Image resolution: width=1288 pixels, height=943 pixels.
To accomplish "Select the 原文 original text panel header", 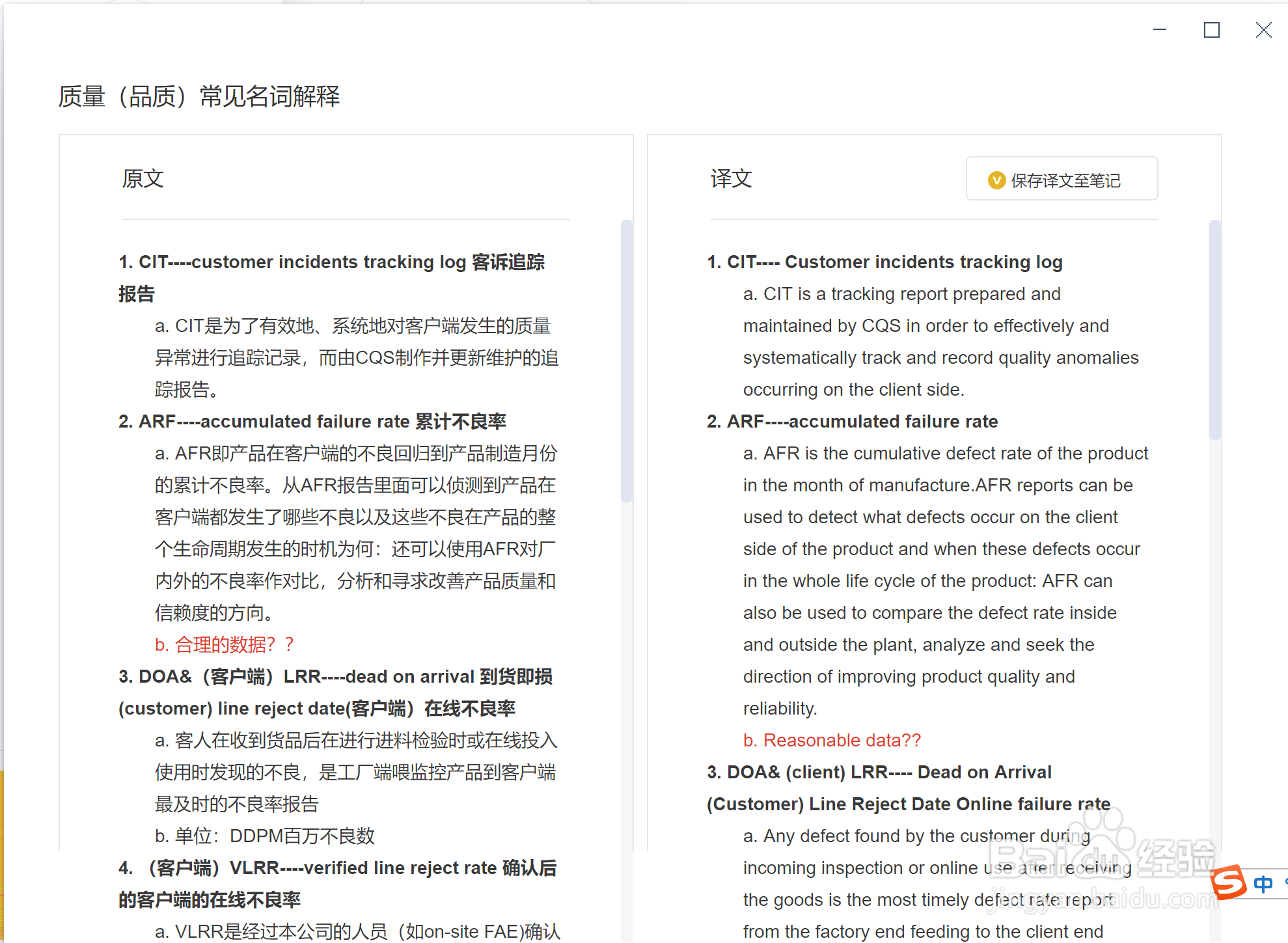I will coord(143,178).
